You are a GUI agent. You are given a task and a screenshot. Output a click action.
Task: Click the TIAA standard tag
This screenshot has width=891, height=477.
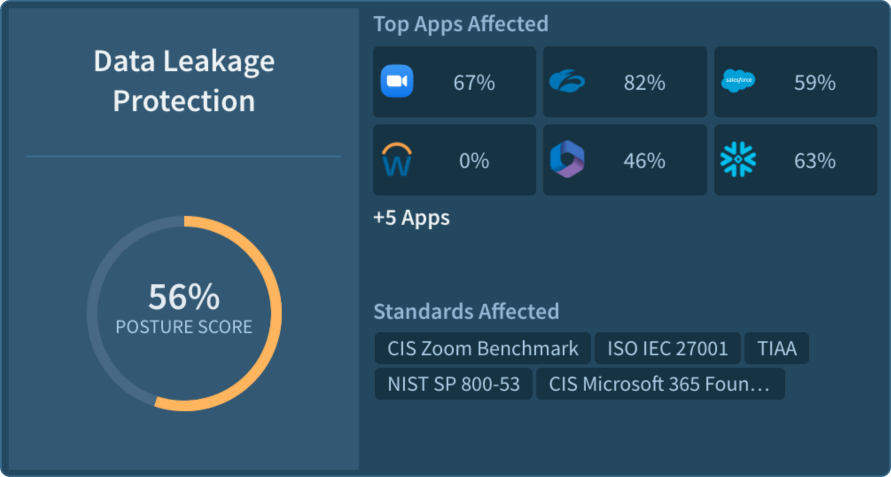point(776,348)
